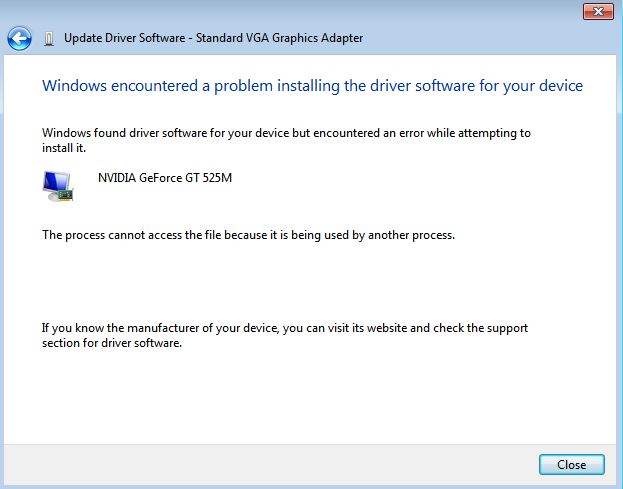Click 'Standard VGA Graphics Adapter' in the title
This screenshot has width=623, height=489.
pos(279,38)
